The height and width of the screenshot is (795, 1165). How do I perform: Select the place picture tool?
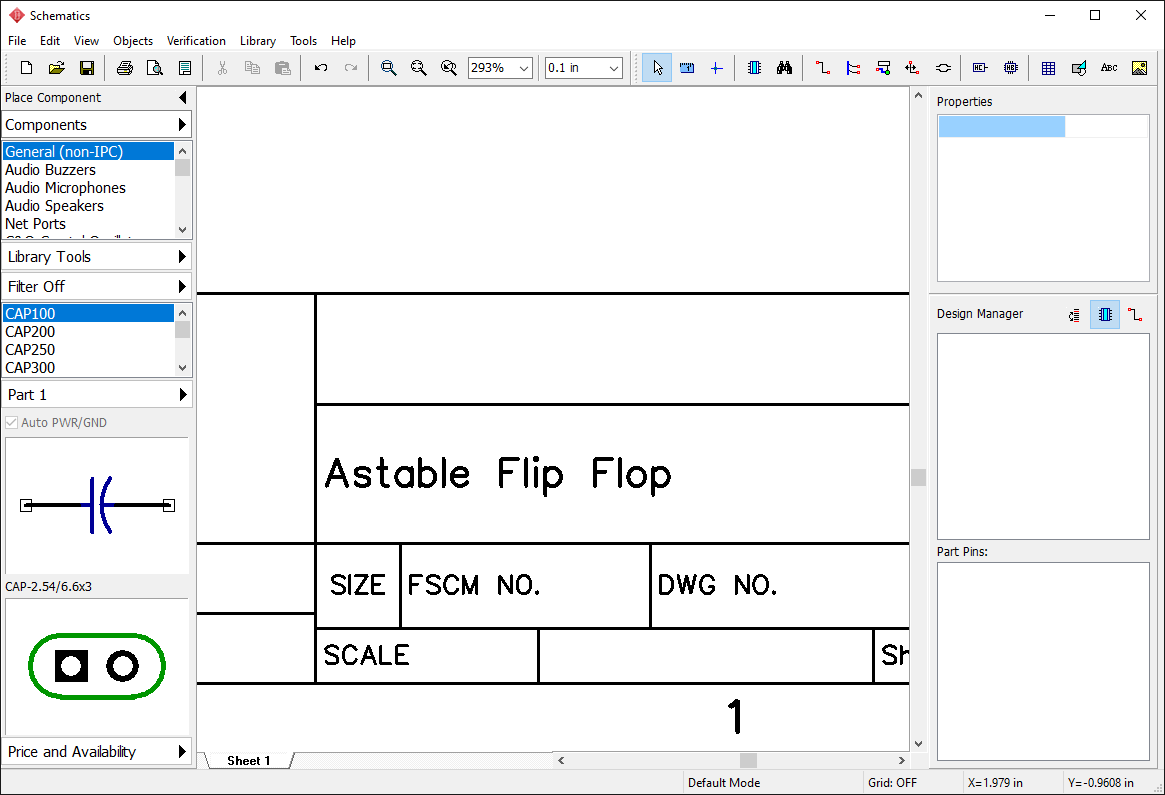[x=1139, y=68]
